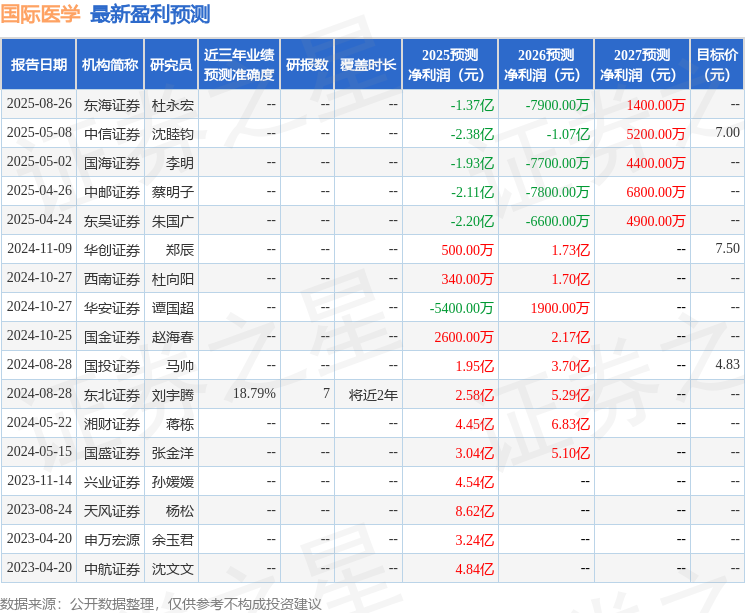
Task: Click researcher 张金洋
Action: (x=172, y=453)
